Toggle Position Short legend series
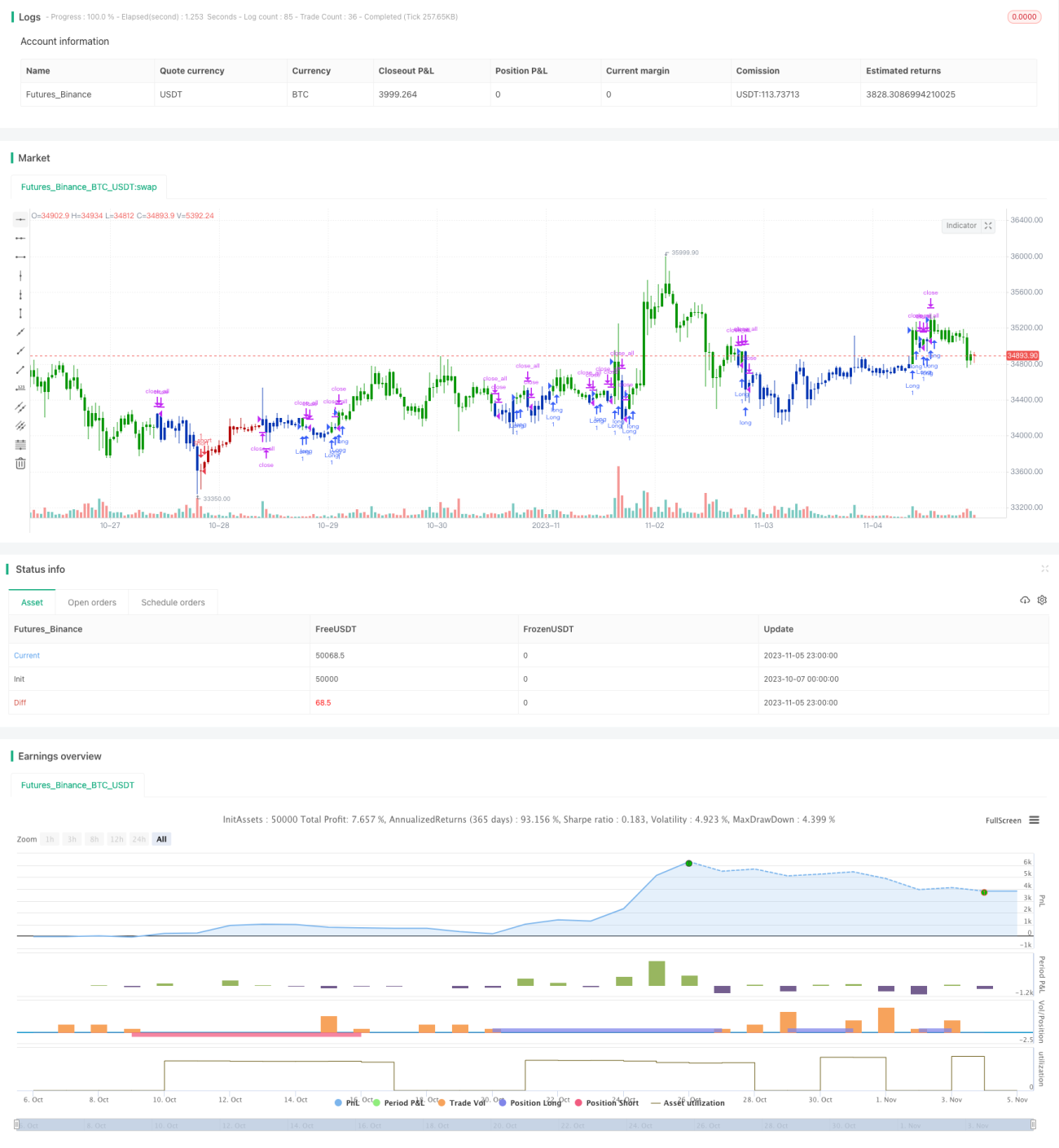 (607, 1102)
